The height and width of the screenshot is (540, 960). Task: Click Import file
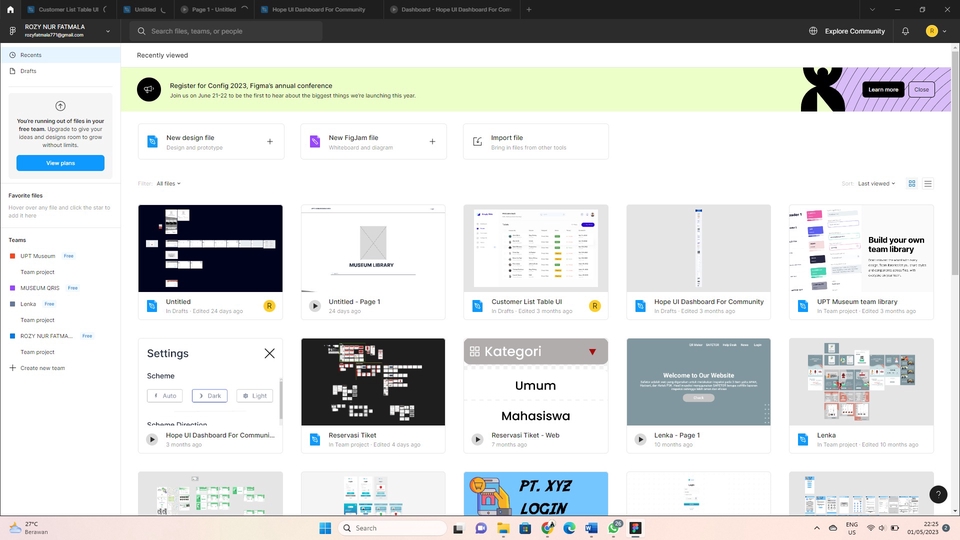tap(536, 141)
